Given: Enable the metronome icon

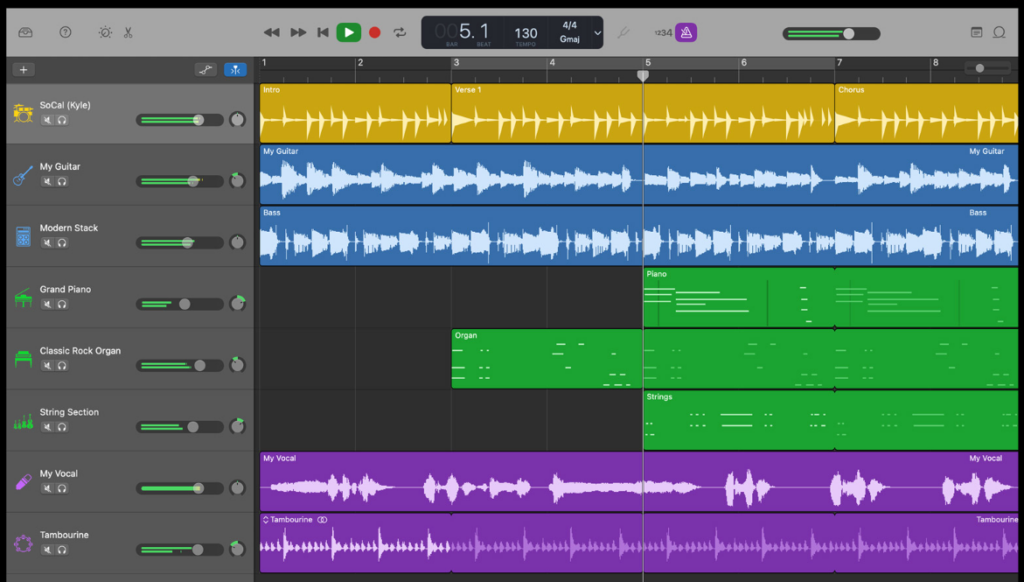Looking at the screenshot, I should click(x=684, y=32).
